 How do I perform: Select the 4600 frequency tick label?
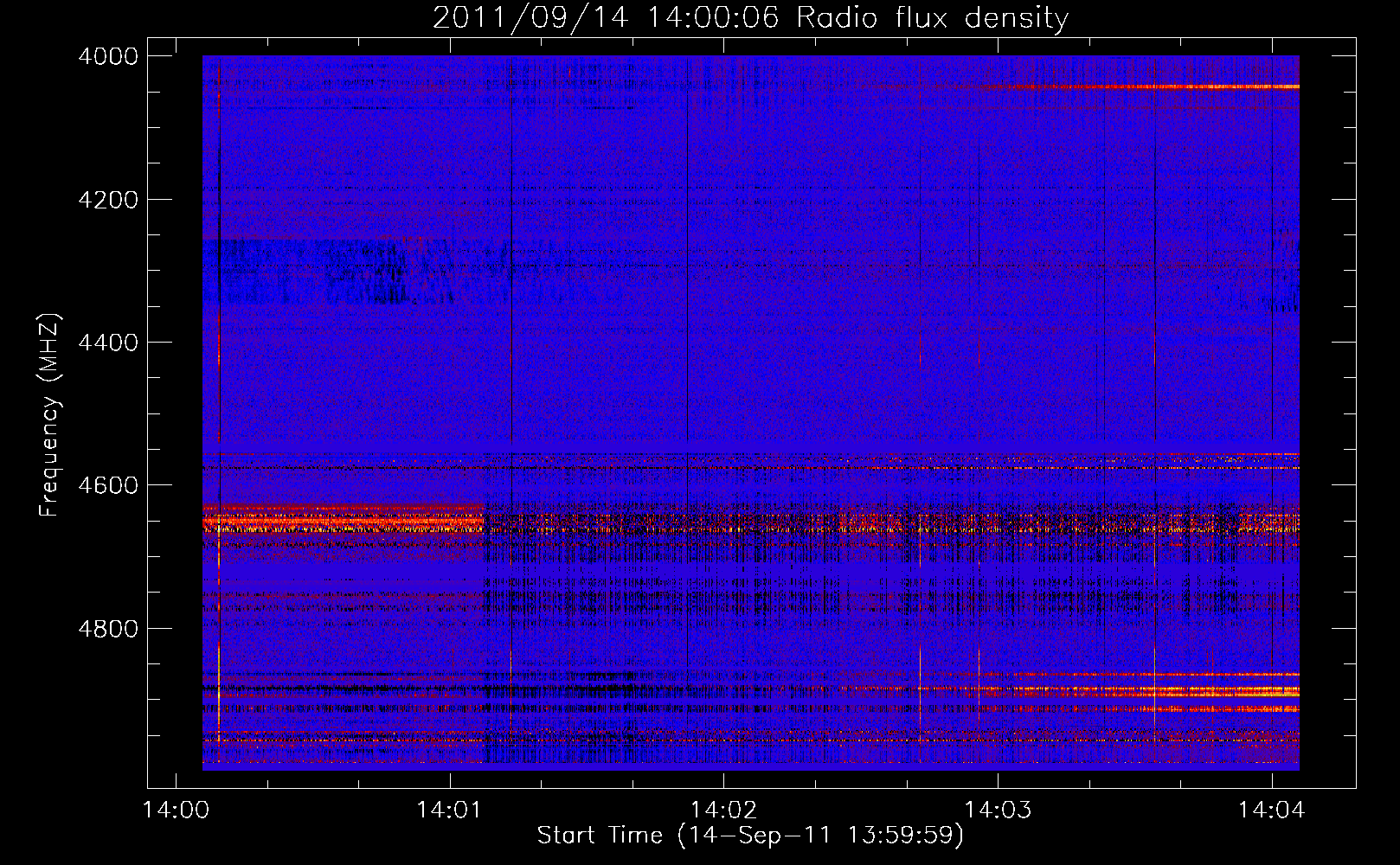[x=108, y=485]
